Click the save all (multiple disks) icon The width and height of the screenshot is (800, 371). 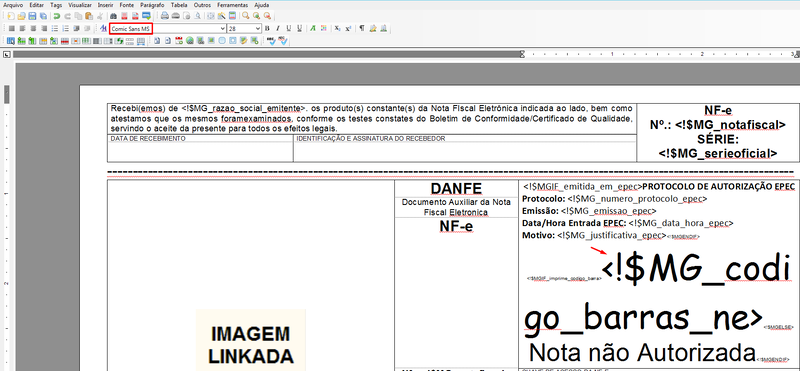point(43,16)
